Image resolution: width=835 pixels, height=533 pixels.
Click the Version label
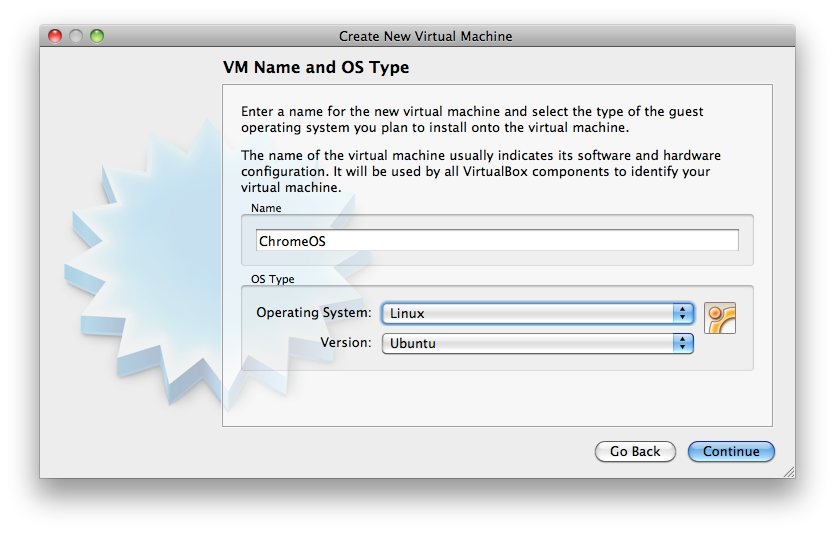(x=345, y=343)
